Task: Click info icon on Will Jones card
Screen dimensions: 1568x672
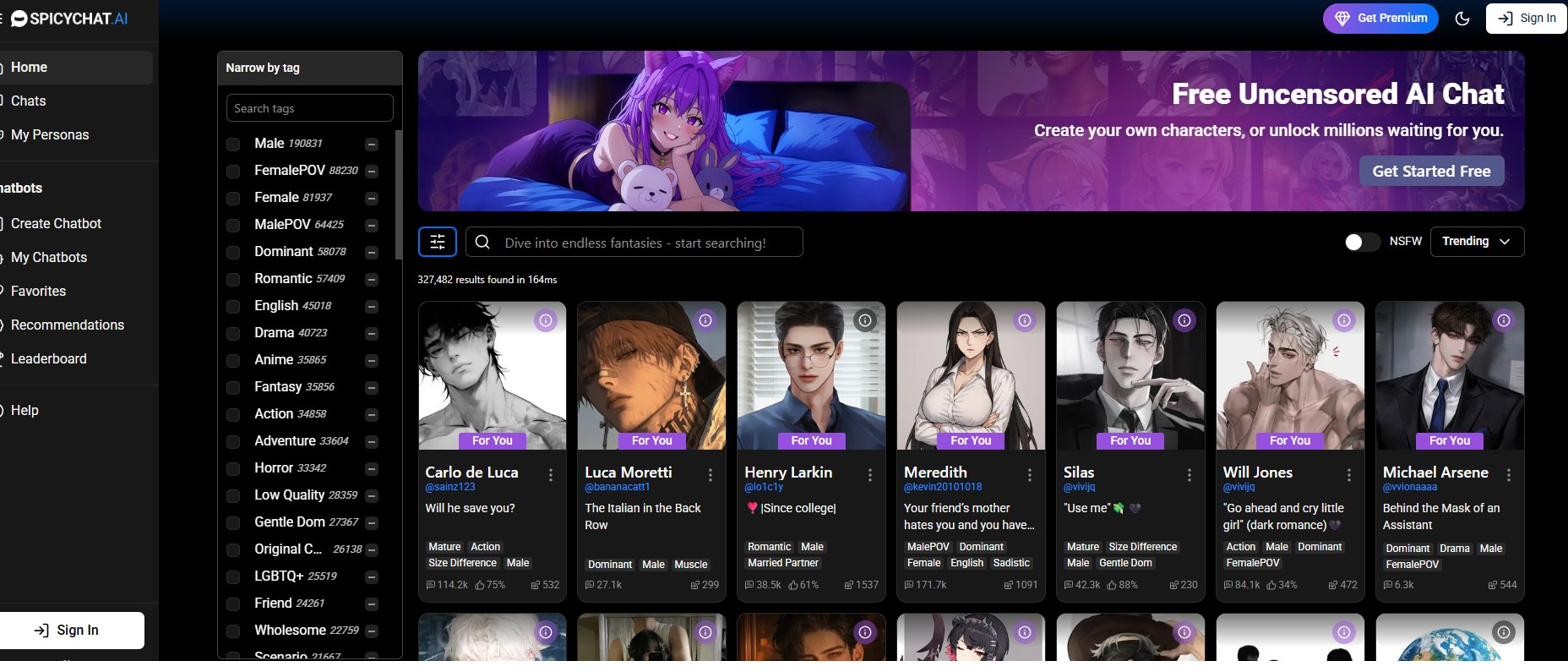Action: pos(1344,321)
